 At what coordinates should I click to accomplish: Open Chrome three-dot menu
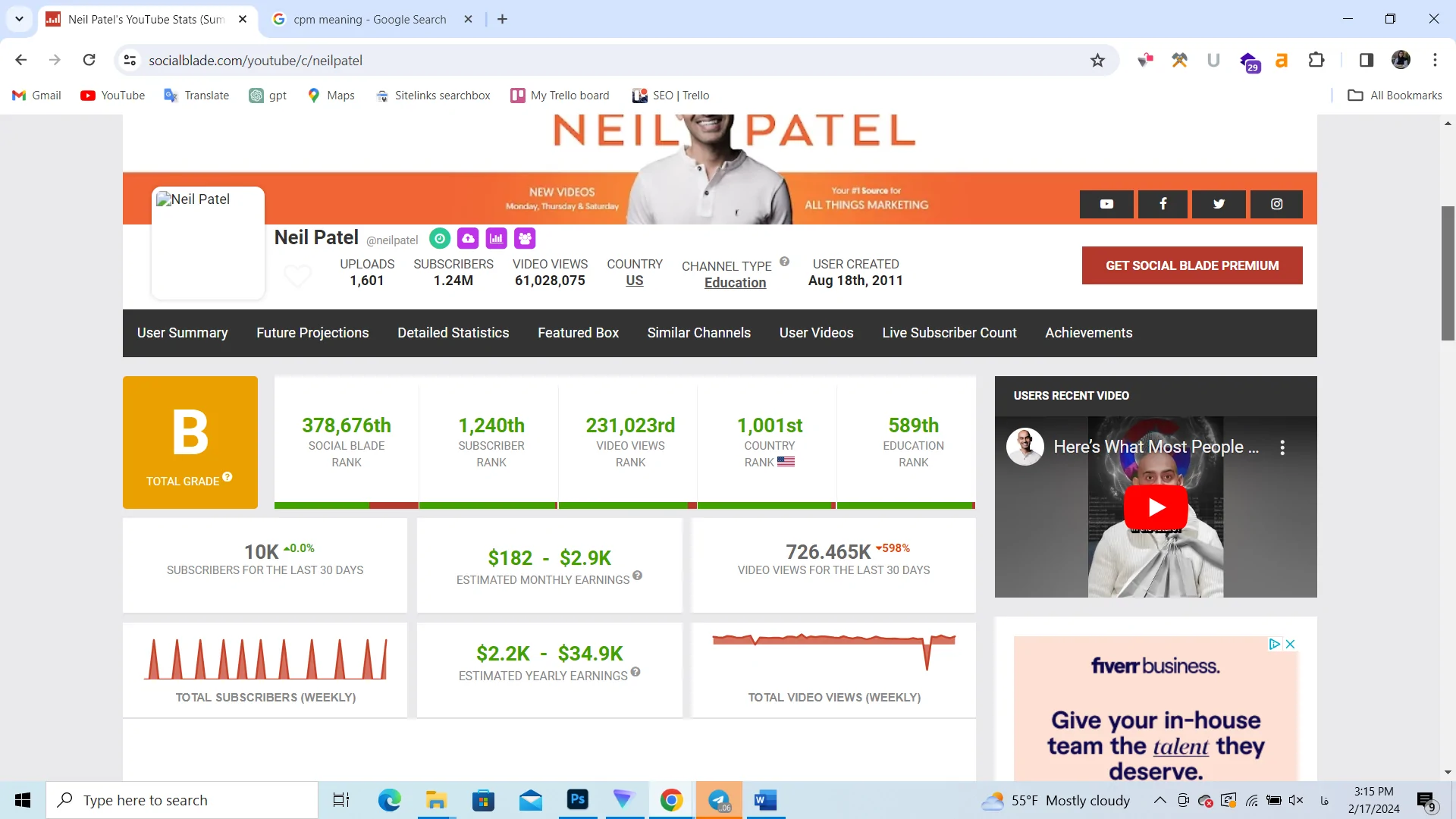1435,60
